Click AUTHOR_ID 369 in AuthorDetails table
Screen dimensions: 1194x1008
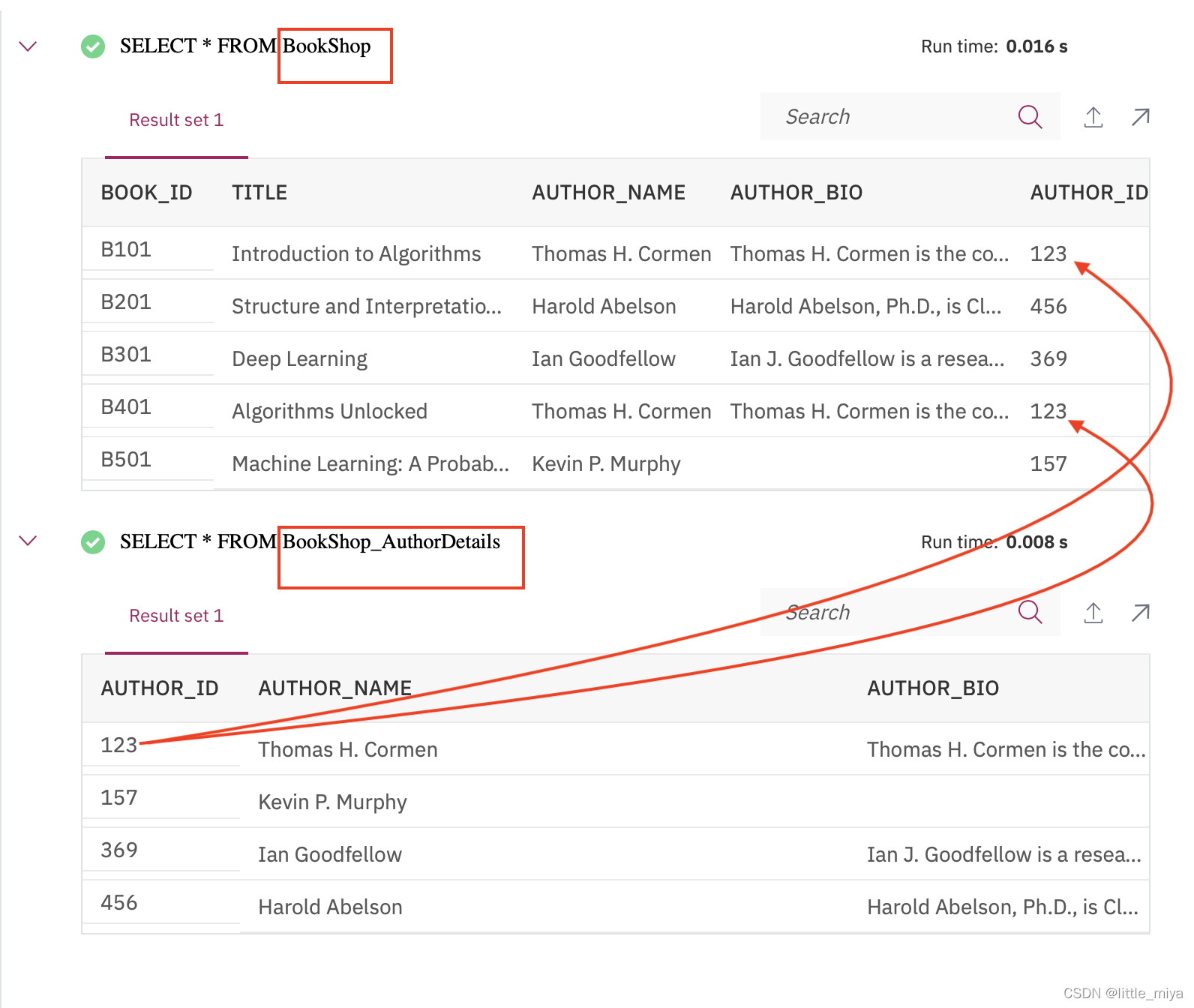click(x=119, y=850)
